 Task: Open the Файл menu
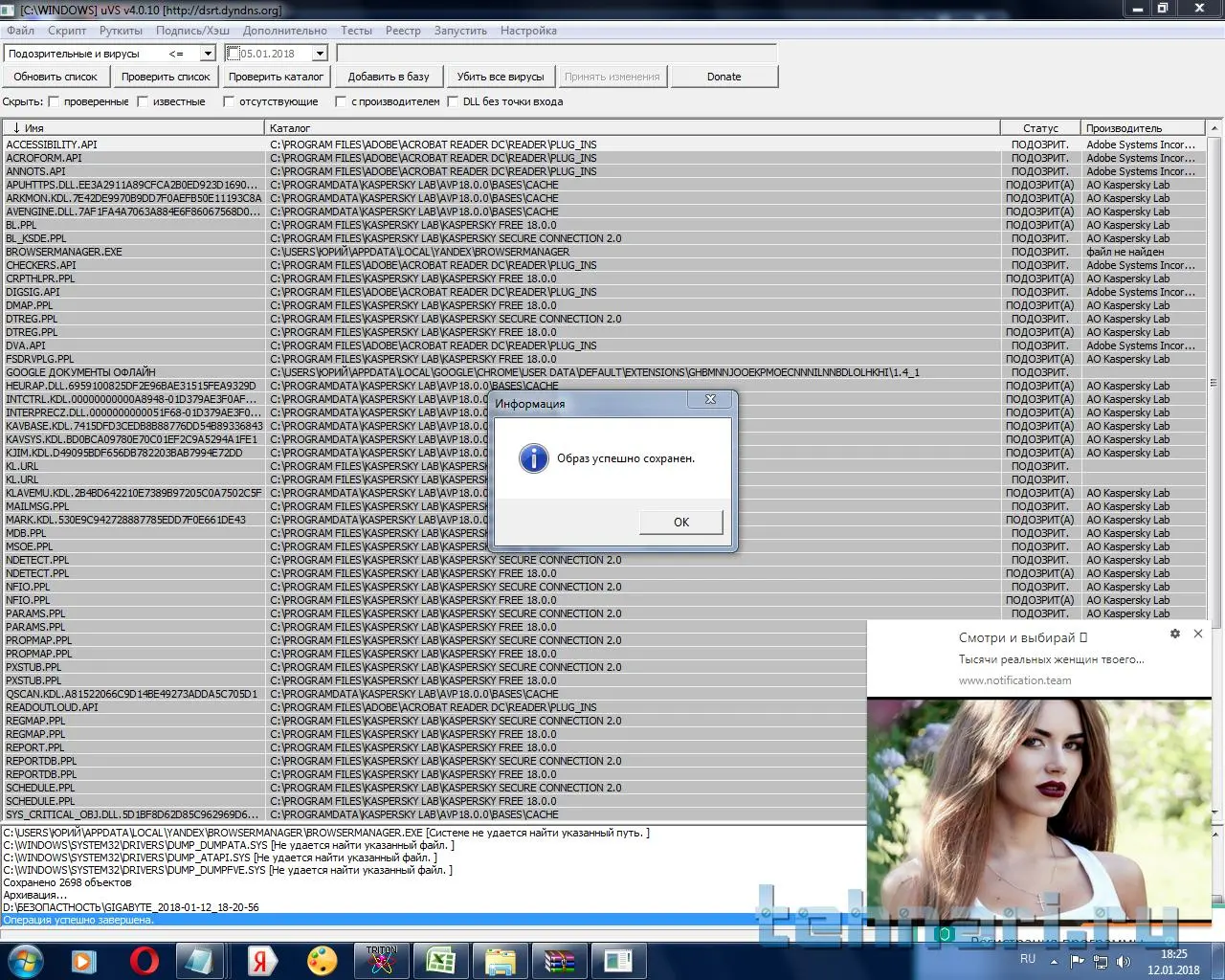click(20, 31)
